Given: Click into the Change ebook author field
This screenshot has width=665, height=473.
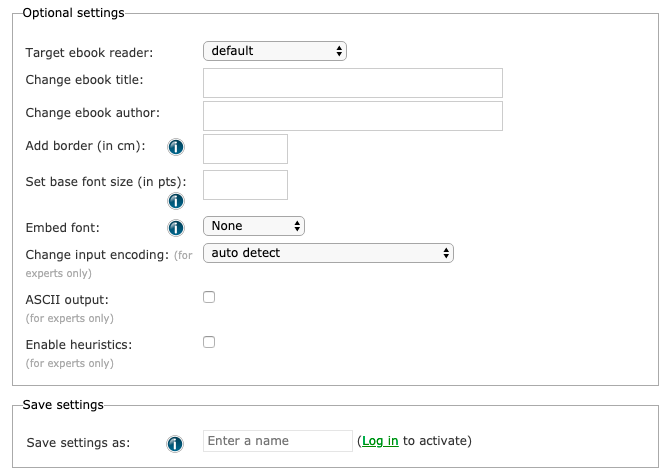Looking at the screenshot, I should [x=352, y=116].
